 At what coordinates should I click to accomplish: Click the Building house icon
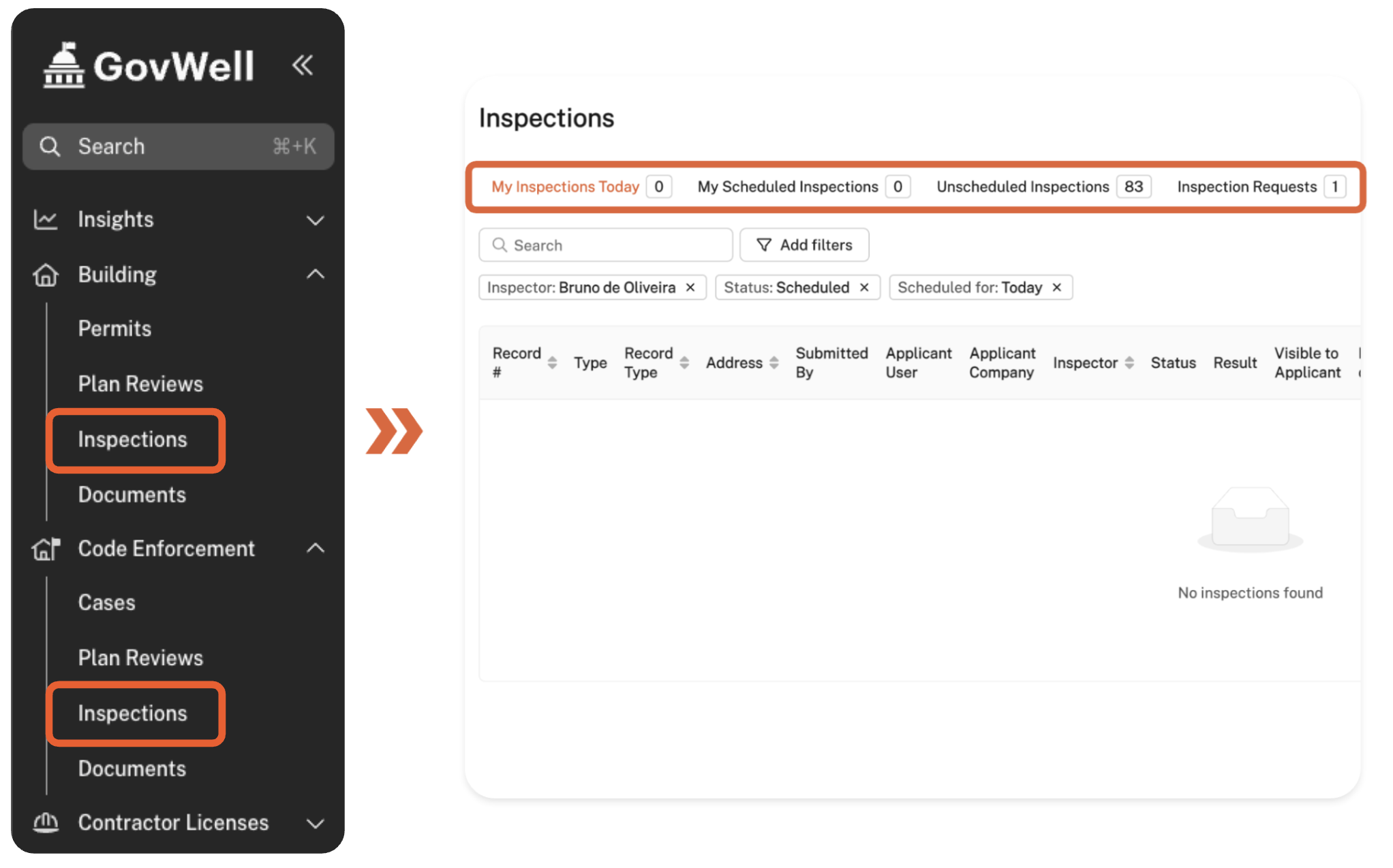(x=46, y=275)
